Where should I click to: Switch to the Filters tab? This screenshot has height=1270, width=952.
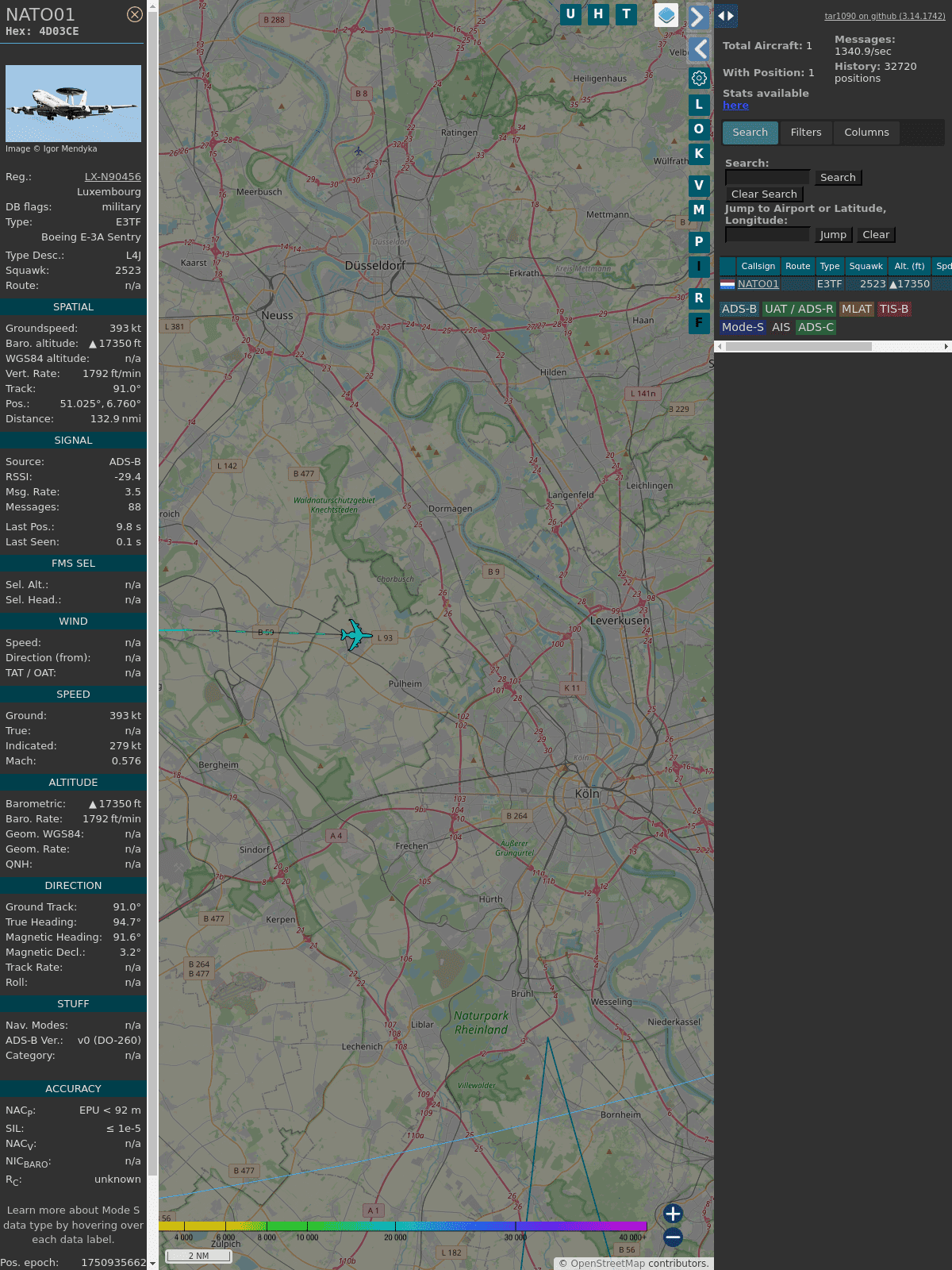805,133
